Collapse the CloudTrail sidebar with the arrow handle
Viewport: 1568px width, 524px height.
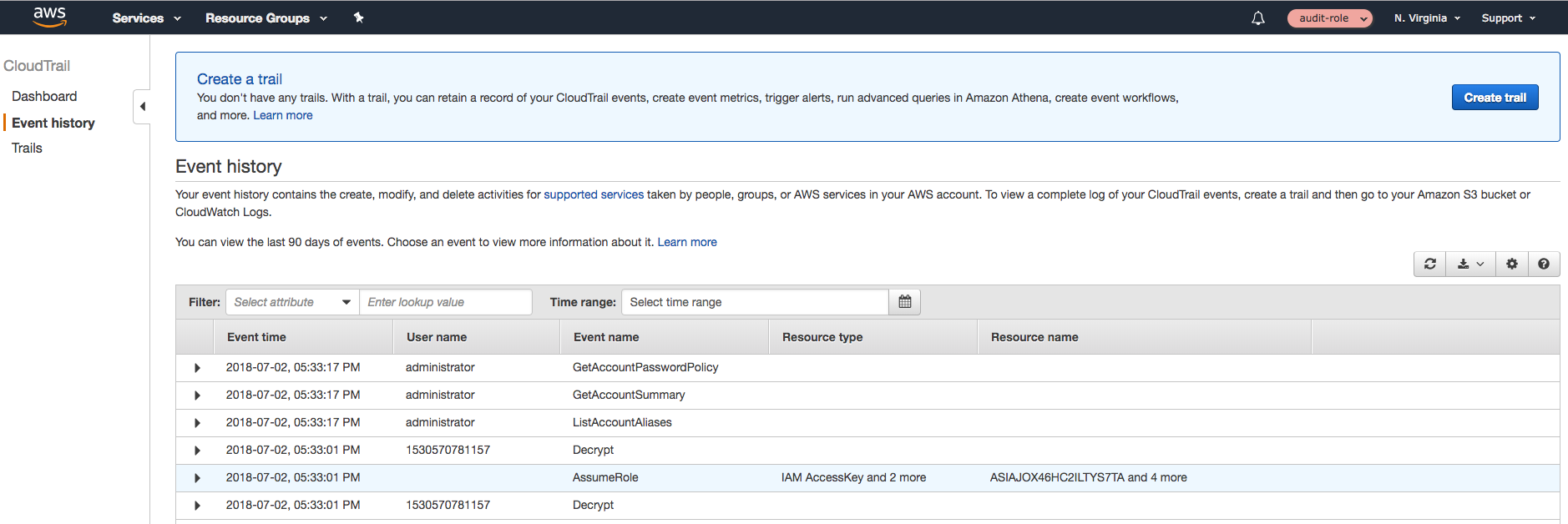[142, 106]
